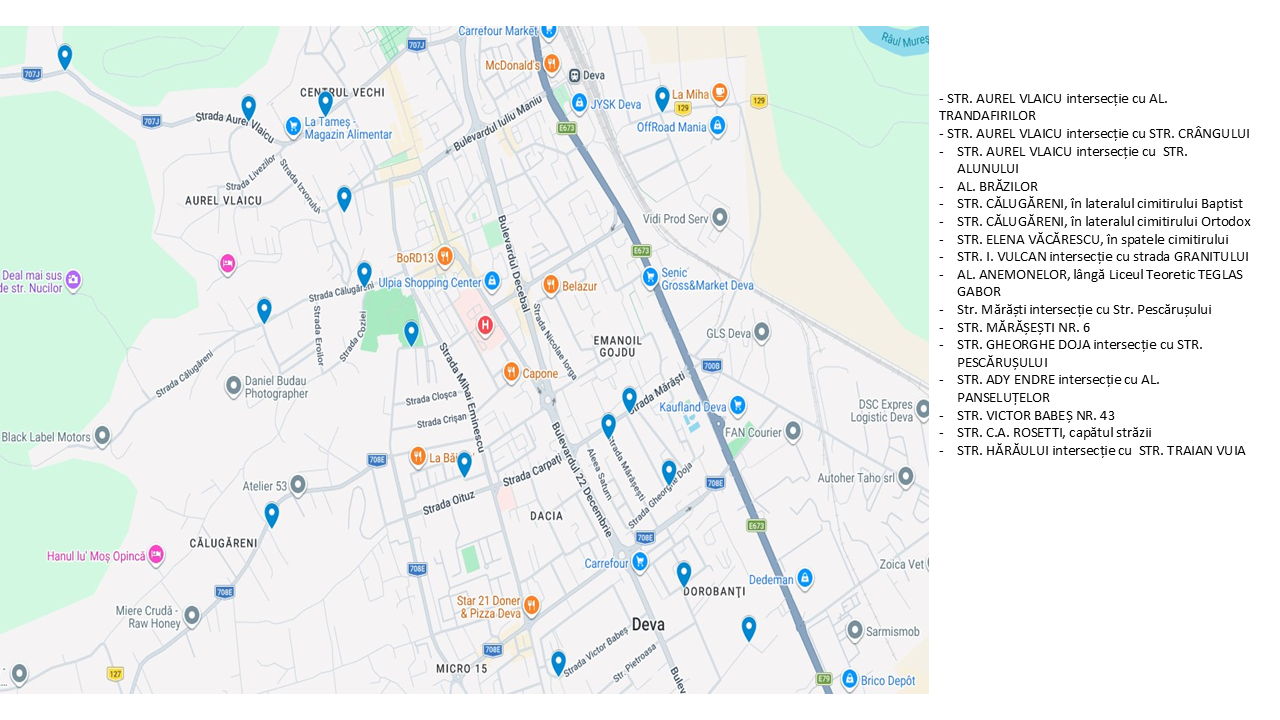Click the AL. BRĂZILOR list entry
Viewport: 1280px width, 720px height.
click(x=997, y=186)
